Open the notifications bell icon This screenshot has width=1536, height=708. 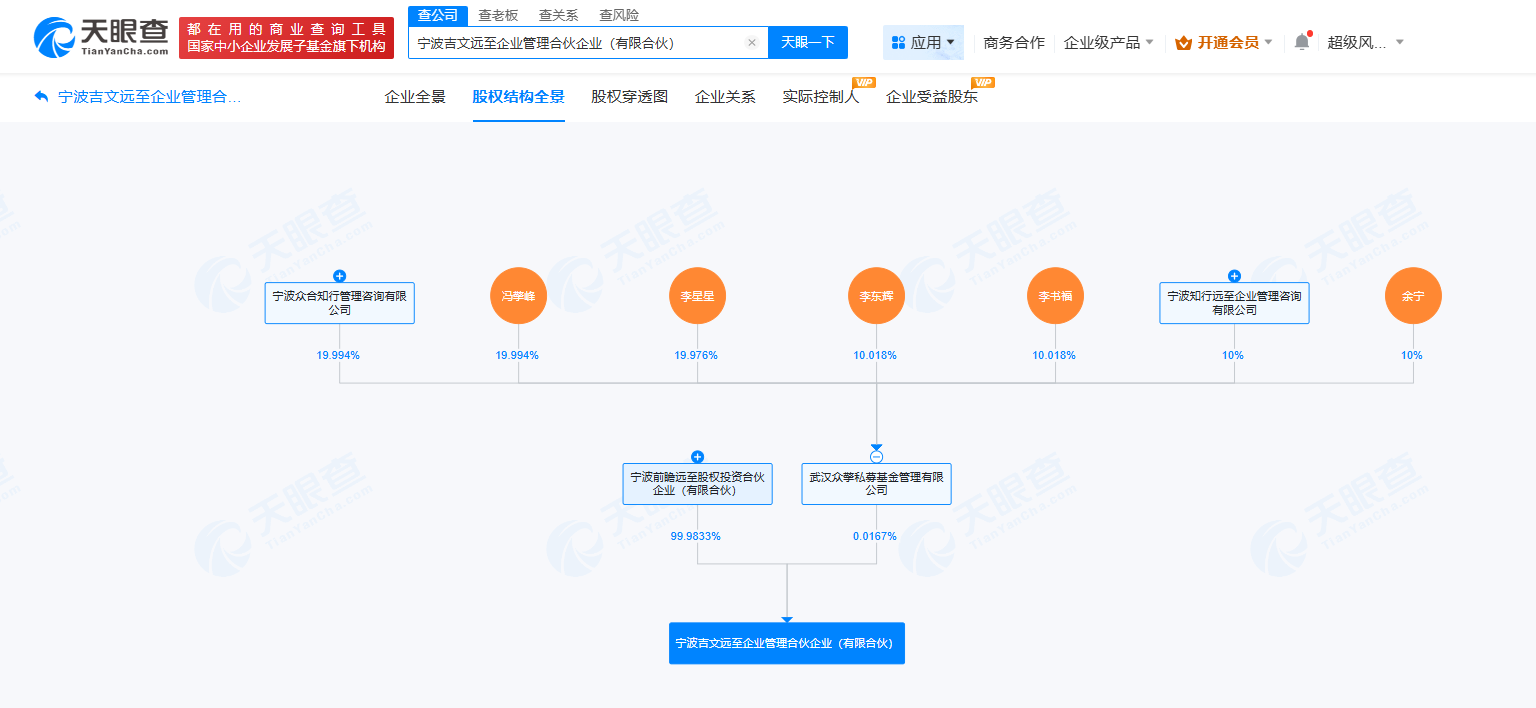click(x=1300, y=40)
